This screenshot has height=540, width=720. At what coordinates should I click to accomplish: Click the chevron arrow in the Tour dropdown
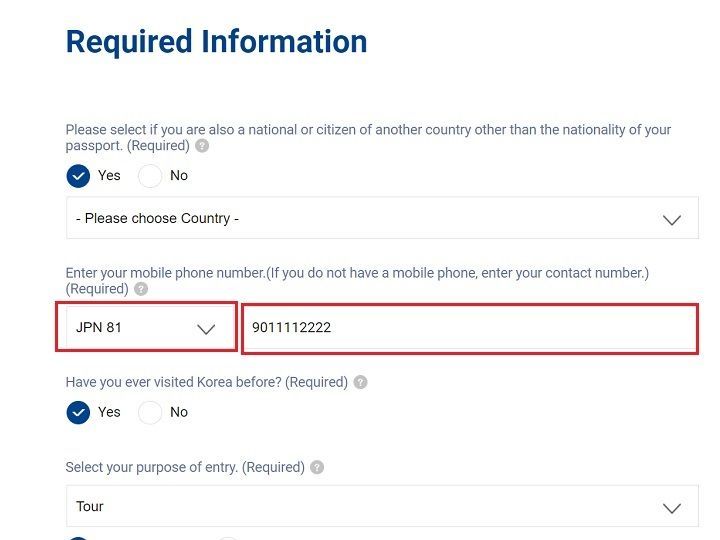click(x=672, y=507)
